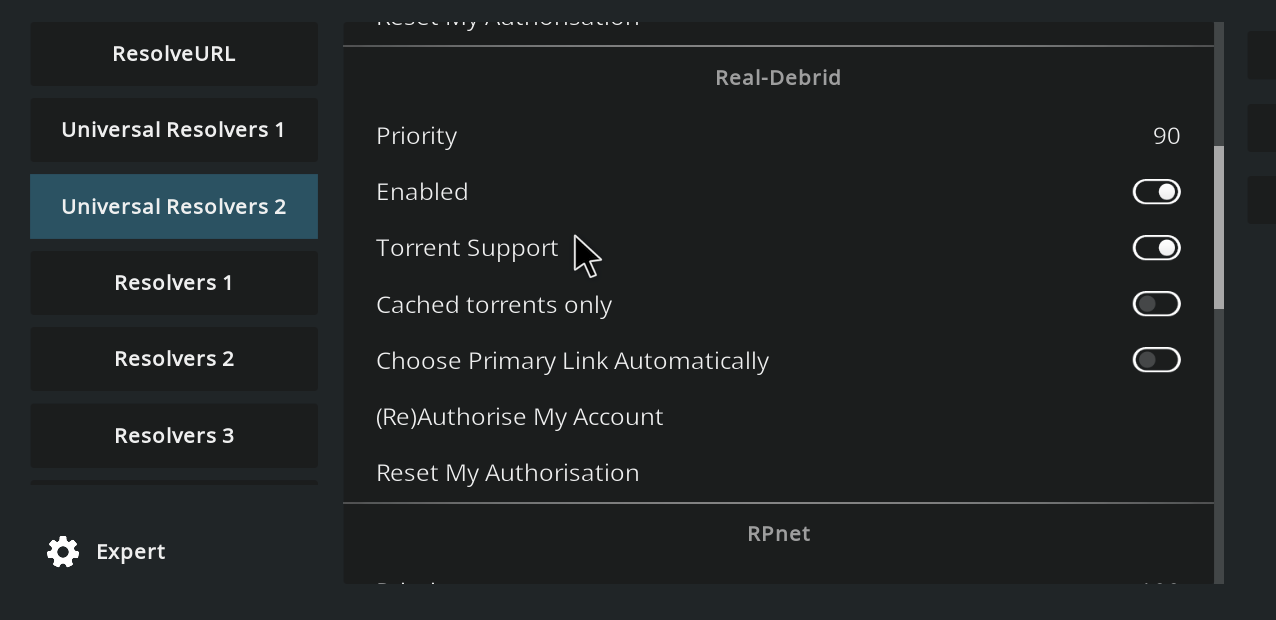1276x620 pixels.
Task: Select Resolvers 3 in sidebar
Action: (x=174, y=436)
